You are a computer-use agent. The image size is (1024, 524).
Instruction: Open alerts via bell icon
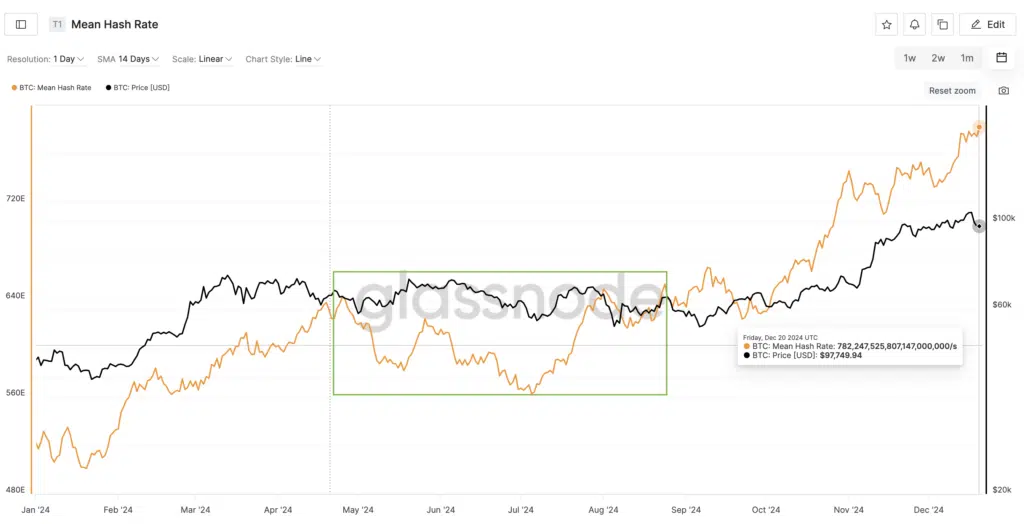pos(914,25)
